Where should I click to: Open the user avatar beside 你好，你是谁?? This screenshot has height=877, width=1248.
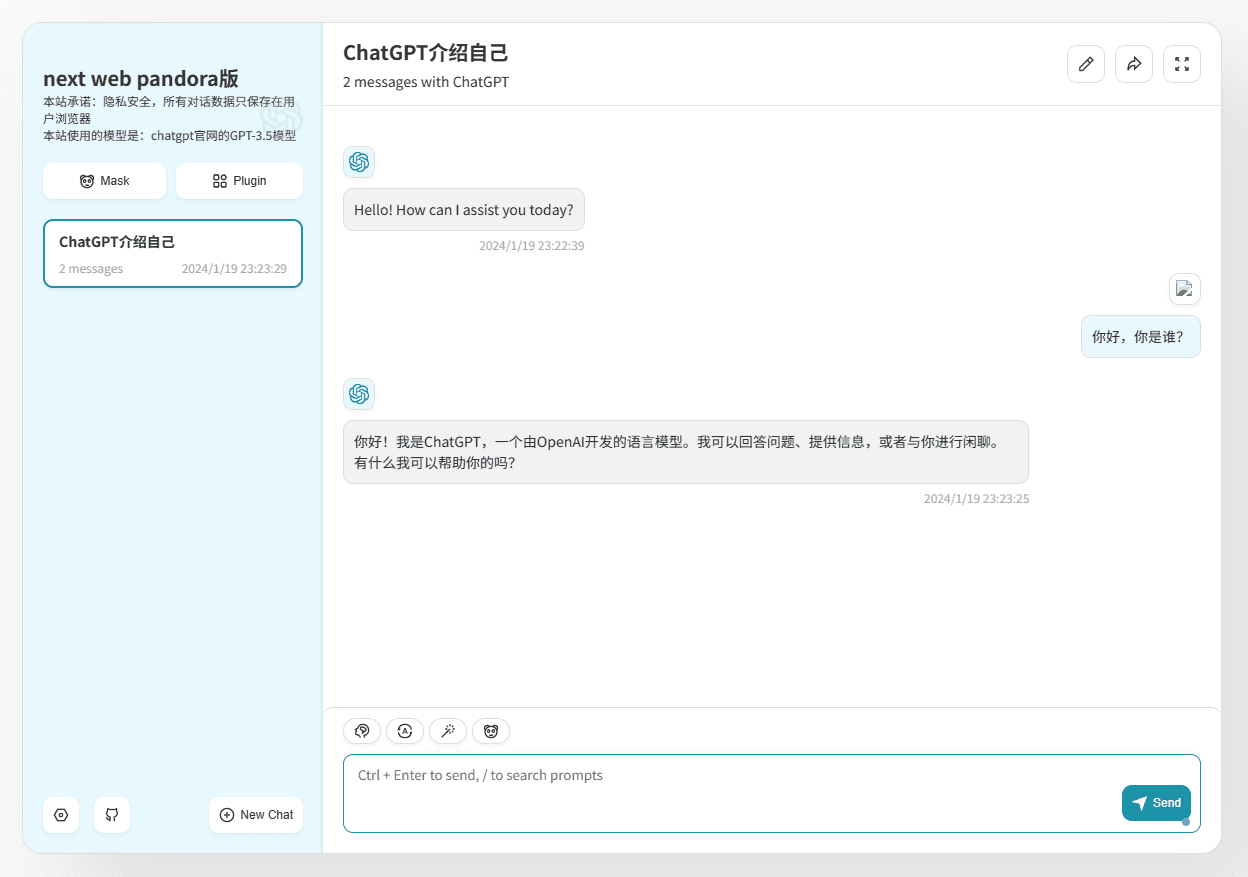1185,289
